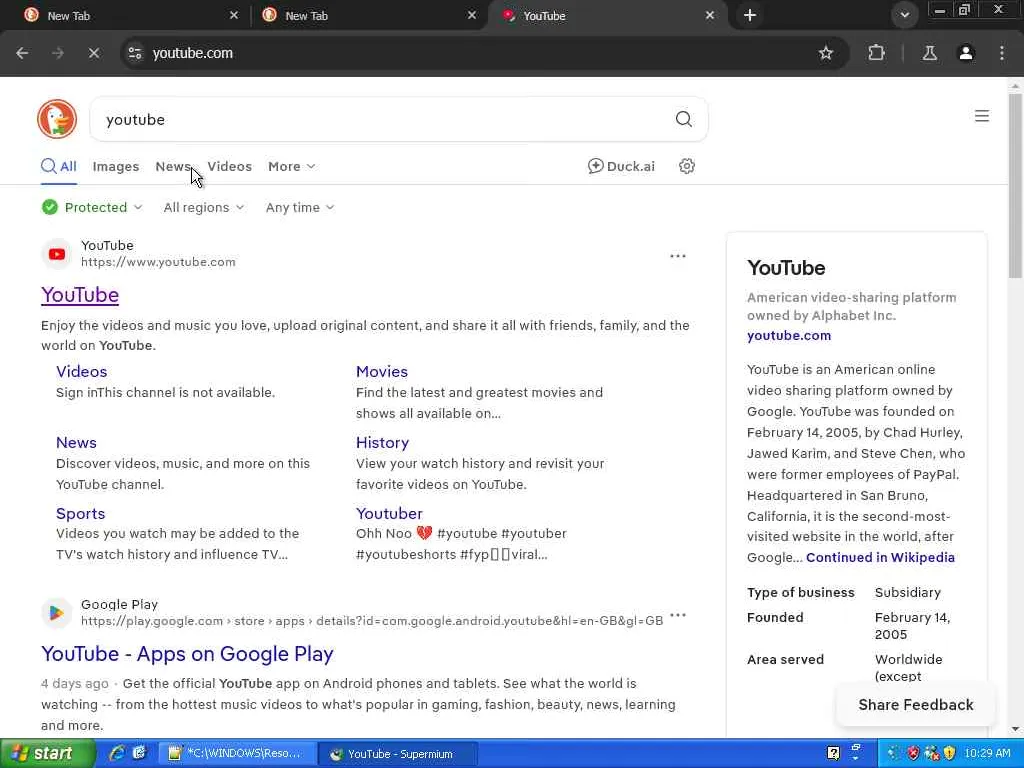Open the Videos sitelink
The image size is (1024, 768).
coord(82,371)
